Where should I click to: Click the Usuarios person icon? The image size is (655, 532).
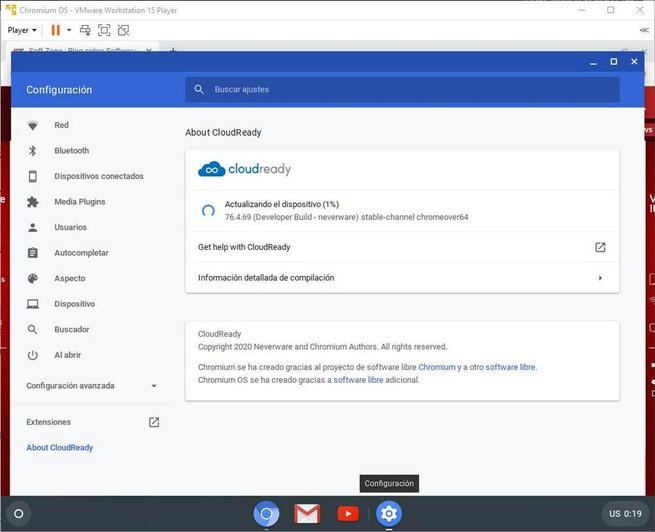[x=33, y=228]
